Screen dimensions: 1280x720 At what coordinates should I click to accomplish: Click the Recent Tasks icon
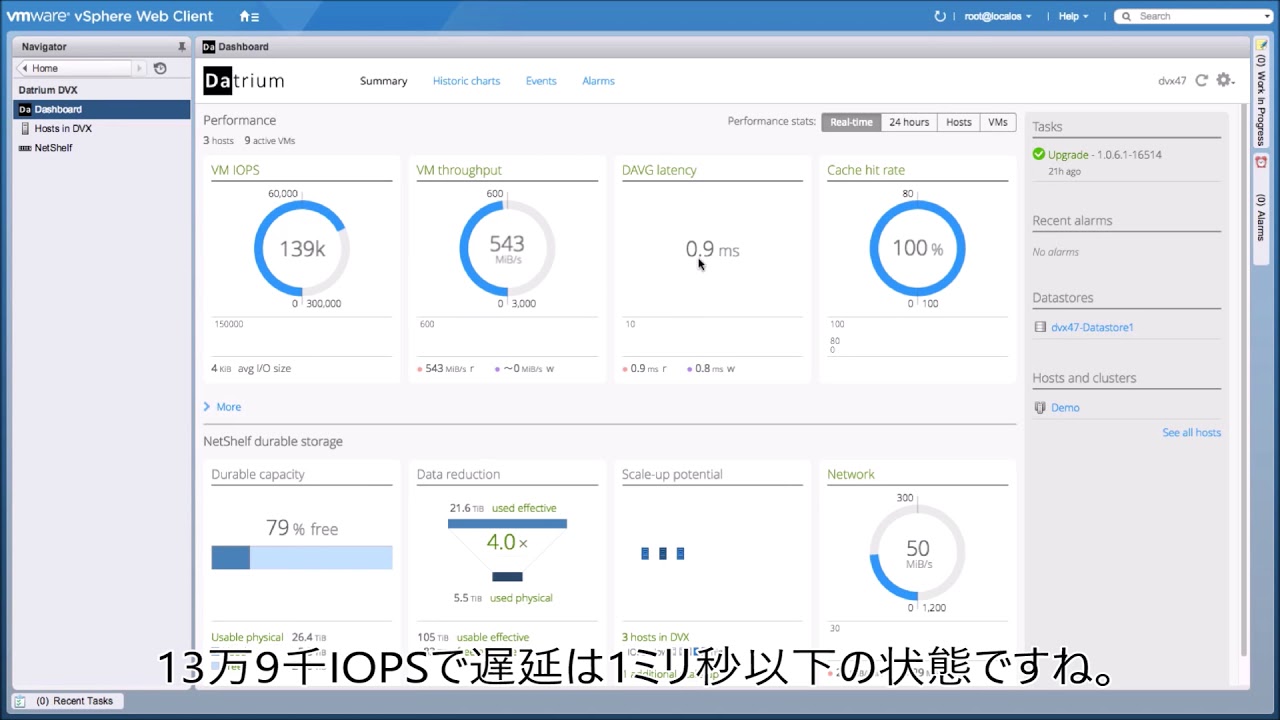(x=20, y=701)
